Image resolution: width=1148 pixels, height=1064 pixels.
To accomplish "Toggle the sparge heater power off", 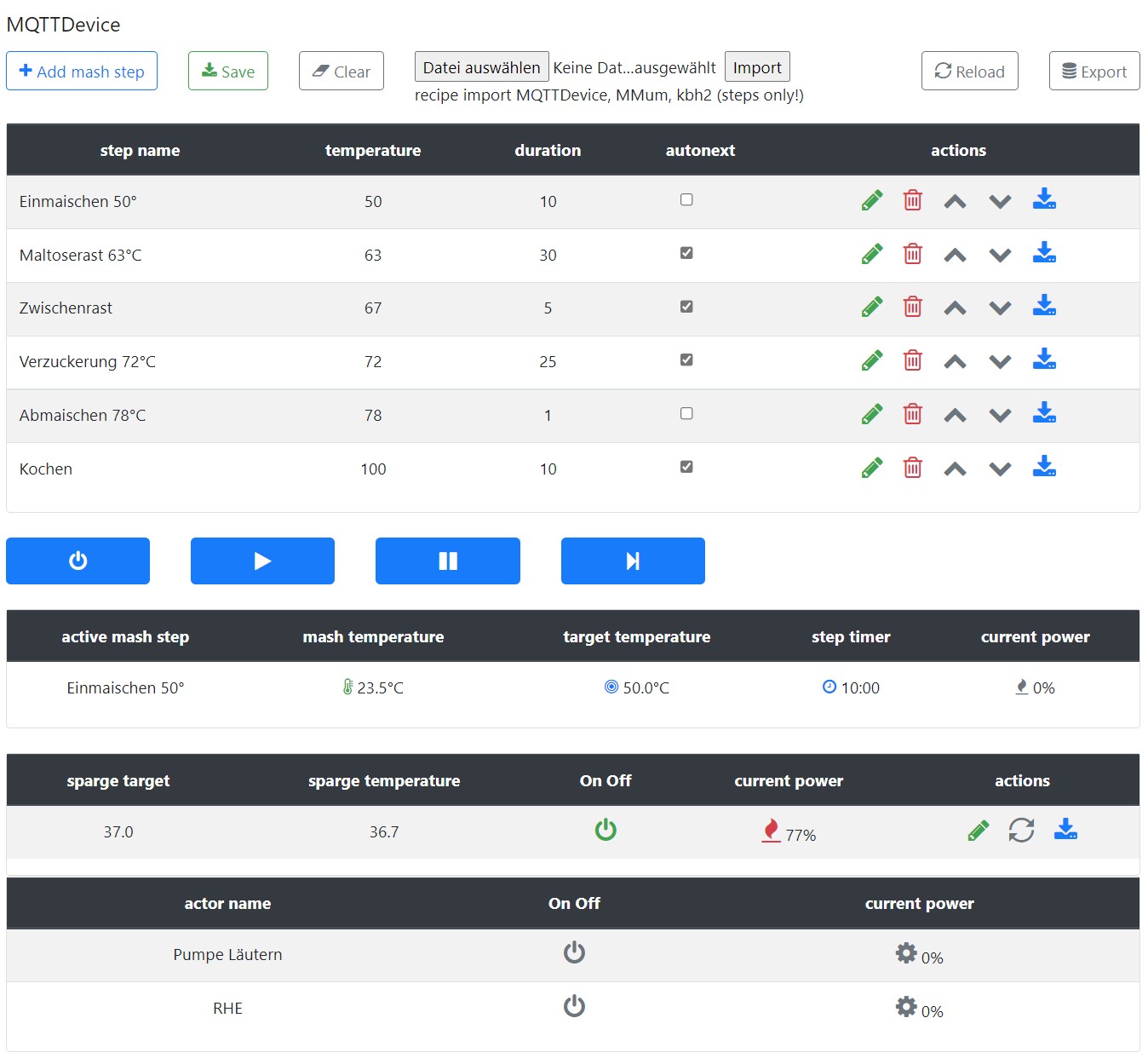I will coord(606,830).
